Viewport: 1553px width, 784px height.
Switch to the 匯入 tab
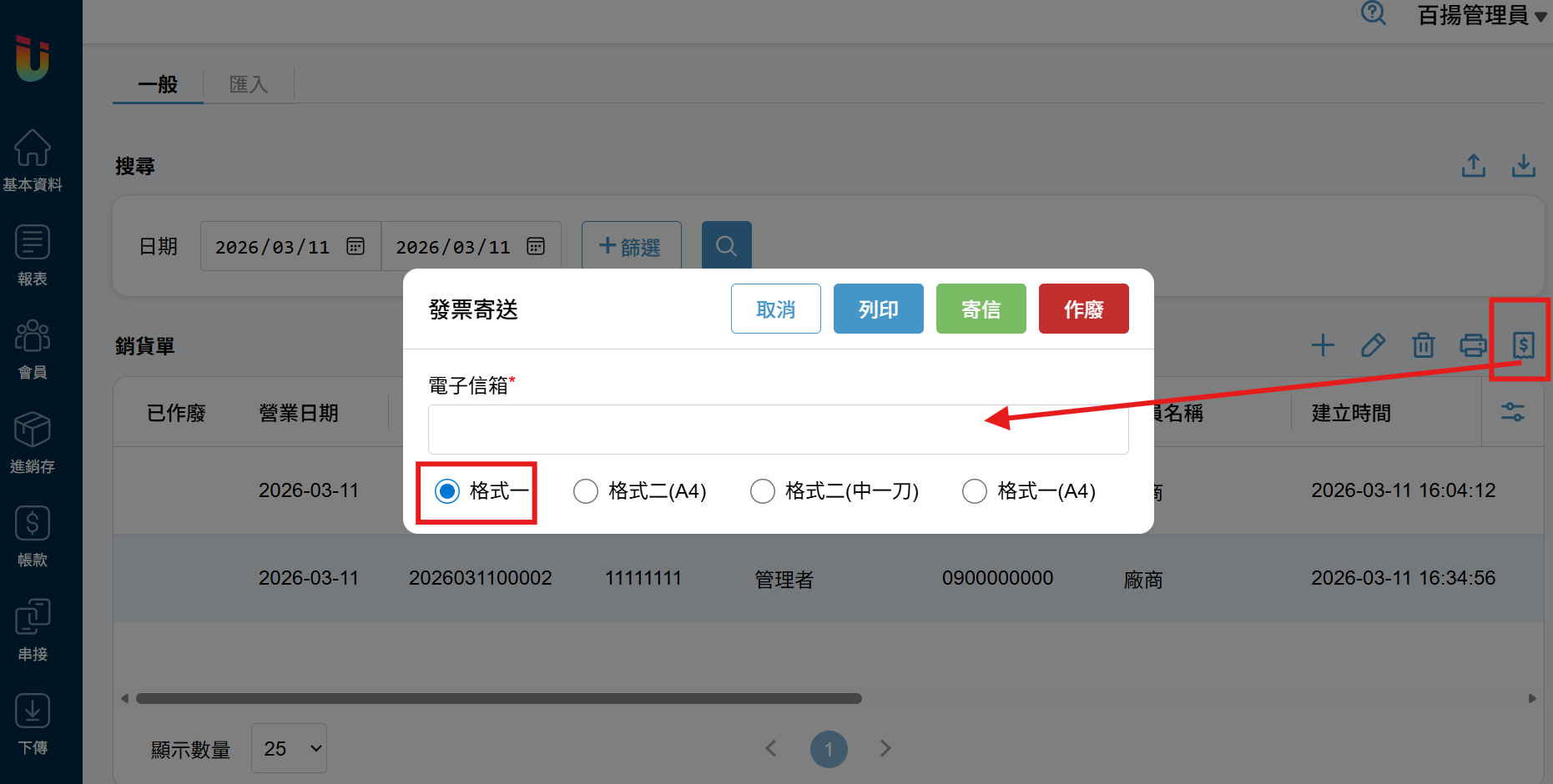(x=249, y=84)
